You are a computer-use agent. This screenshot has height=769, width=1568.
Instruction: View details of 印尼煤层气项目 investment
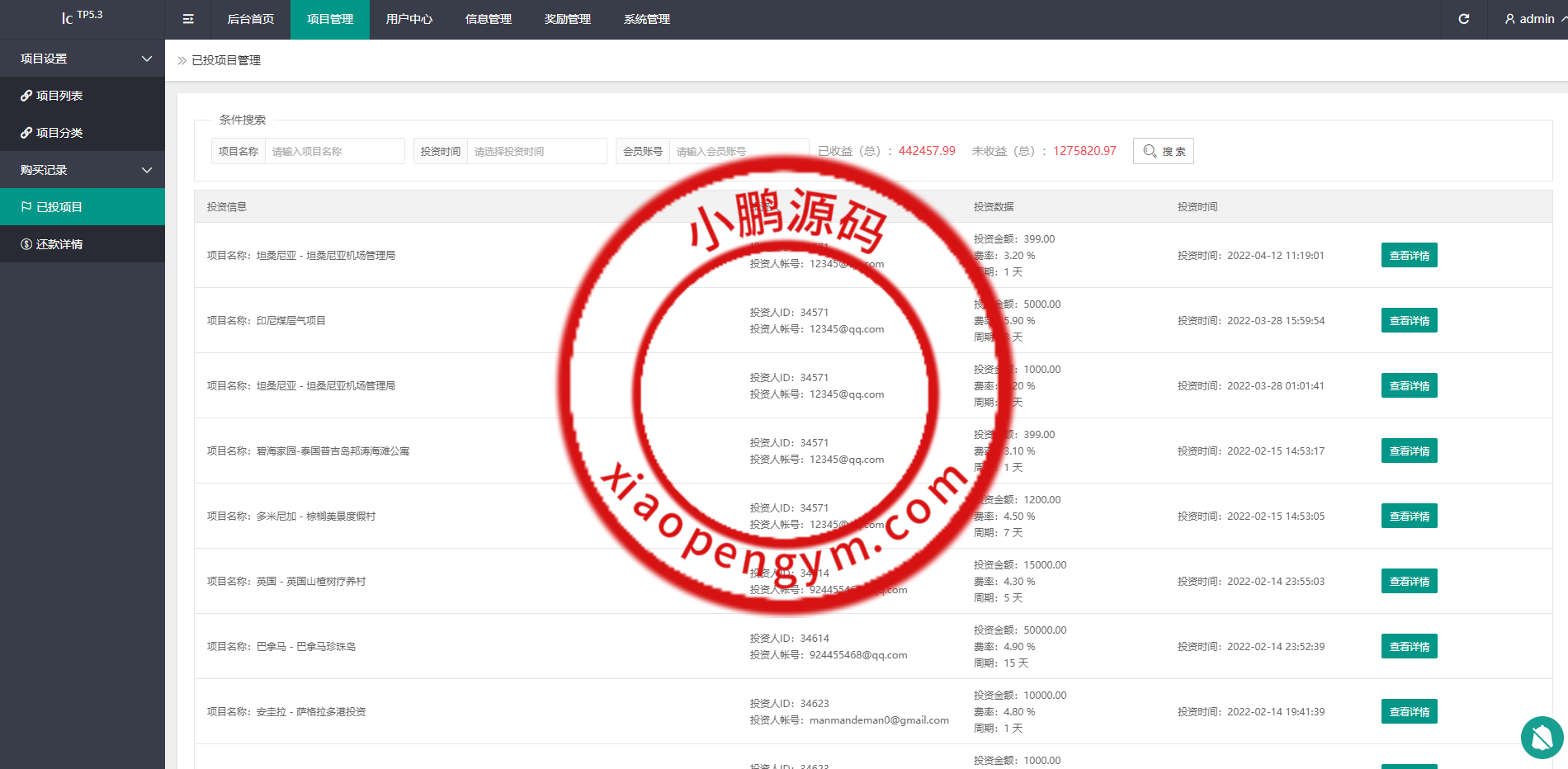tap(1409, 320)
